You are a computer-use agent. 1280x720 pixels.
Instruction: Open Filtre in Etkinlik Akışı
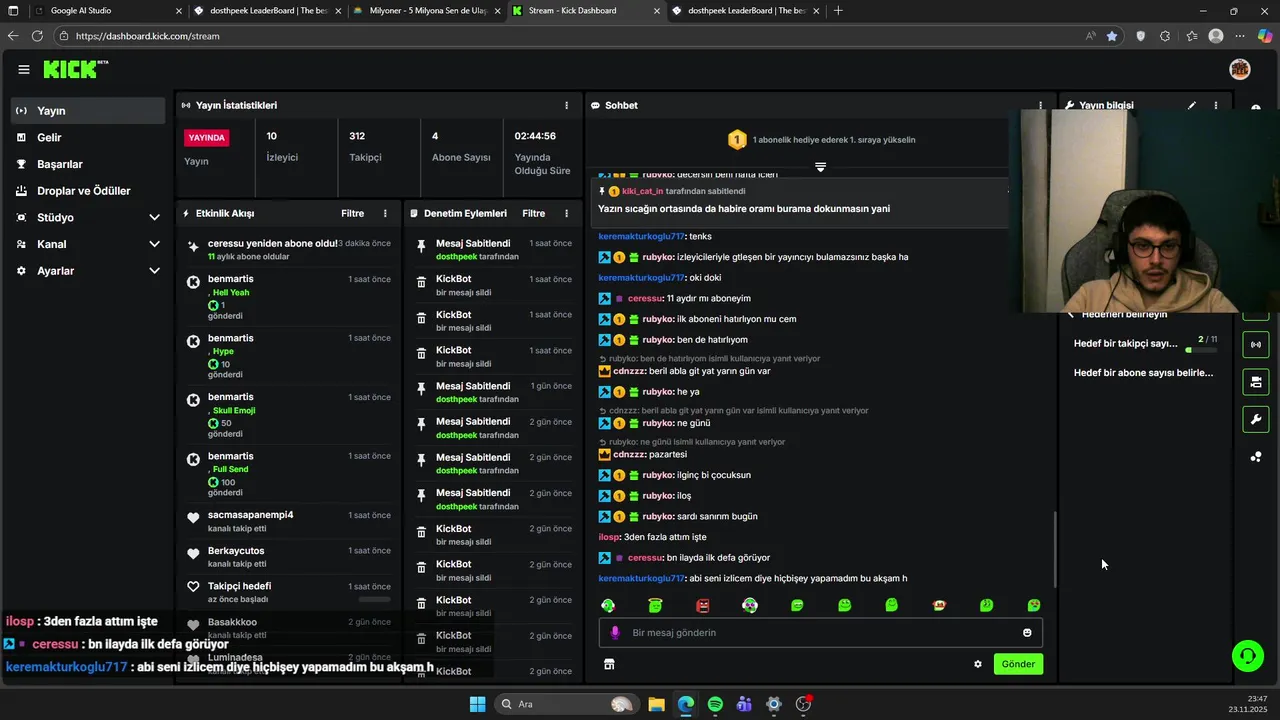tap(352, 213)
